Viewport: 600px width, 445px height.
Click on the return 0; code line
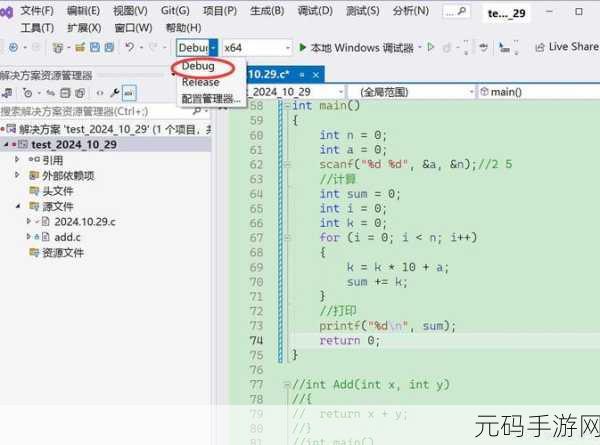pos(350,341)
